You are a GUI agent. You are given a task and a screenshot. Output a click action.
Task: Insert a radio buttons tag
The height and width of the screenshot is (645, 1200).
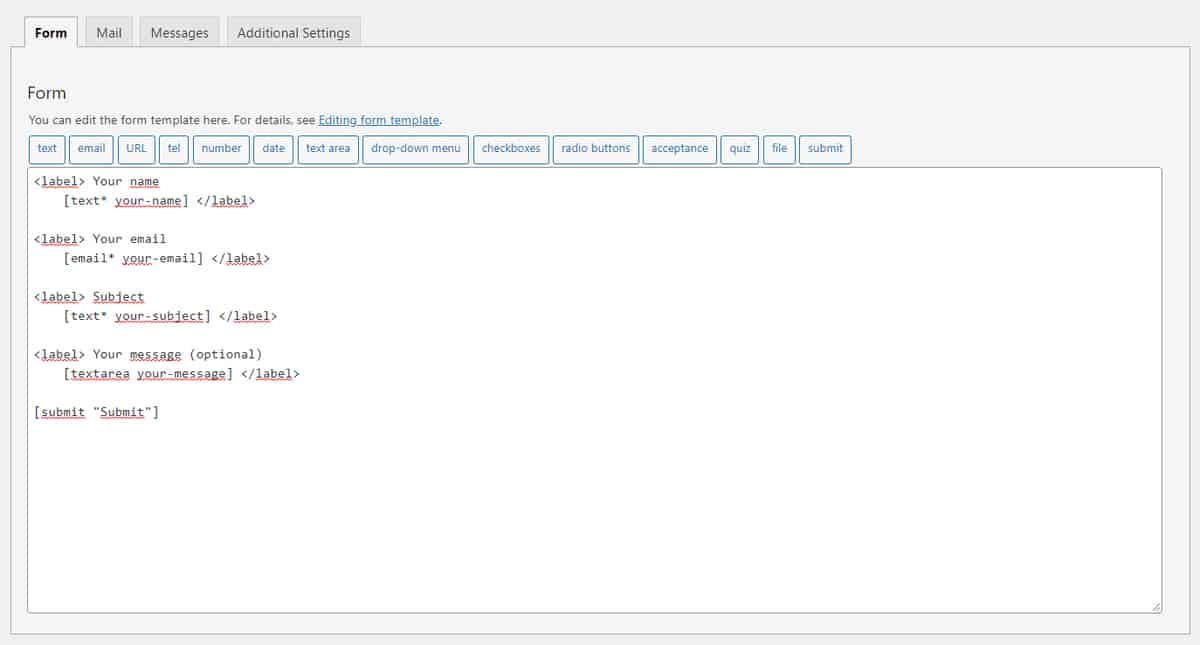coord(596,149)
